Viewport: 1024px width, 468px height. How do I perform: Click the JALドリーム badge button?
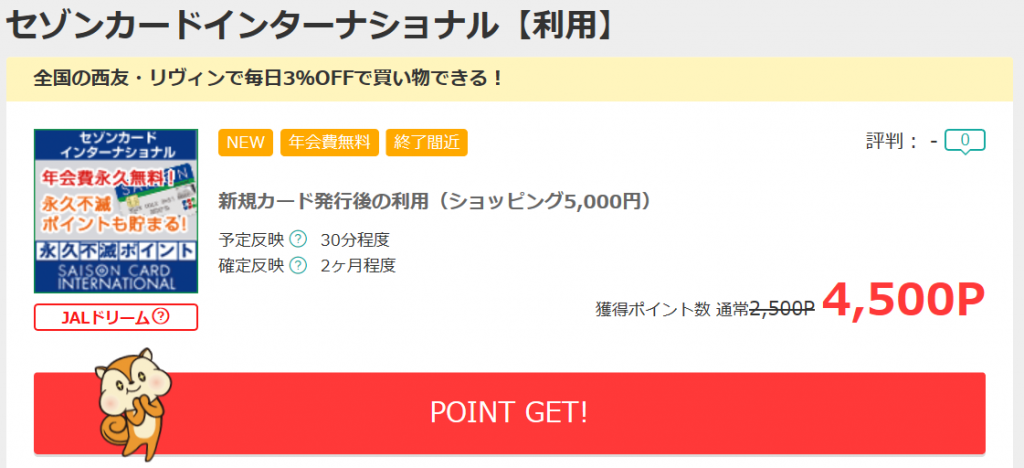[116, 317]
